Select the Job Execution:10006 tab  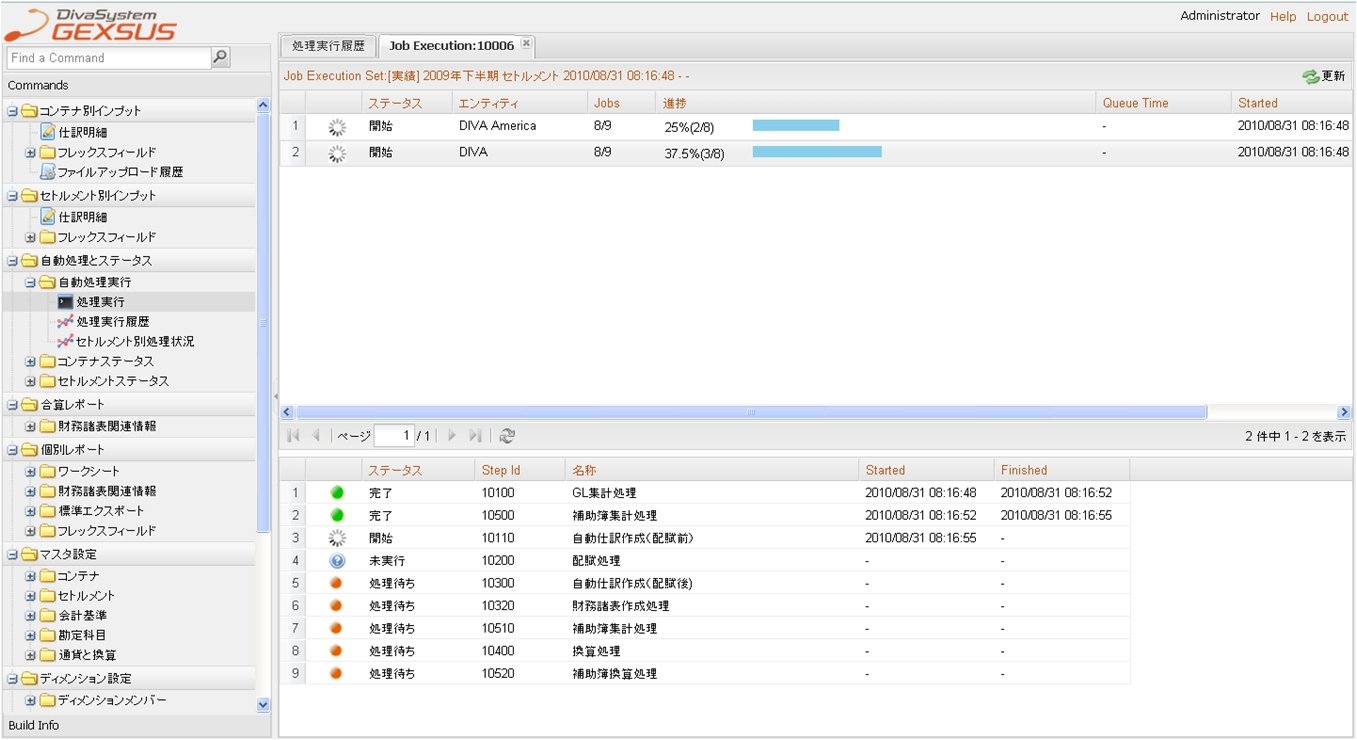pyautogui.click(x=452, y=46)
